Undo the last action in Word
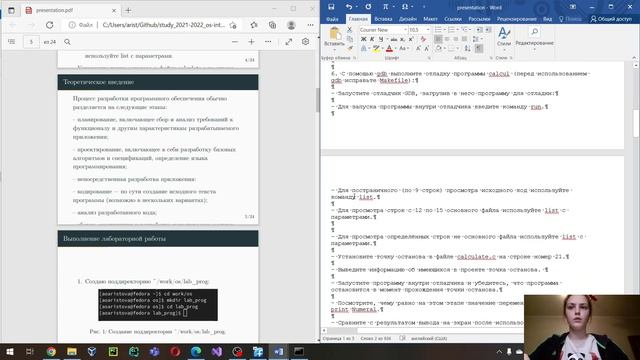Viewport: 640px width, 360px height. pos(348,7)
